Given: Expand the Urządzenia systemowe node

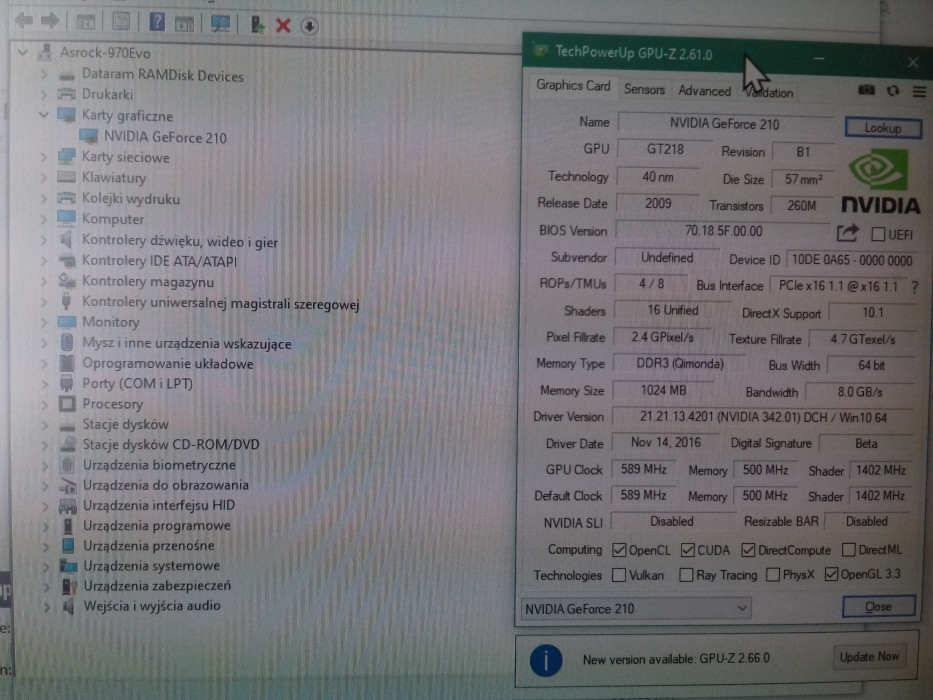Looking at the screenshot, I should (x=46, y=566).
